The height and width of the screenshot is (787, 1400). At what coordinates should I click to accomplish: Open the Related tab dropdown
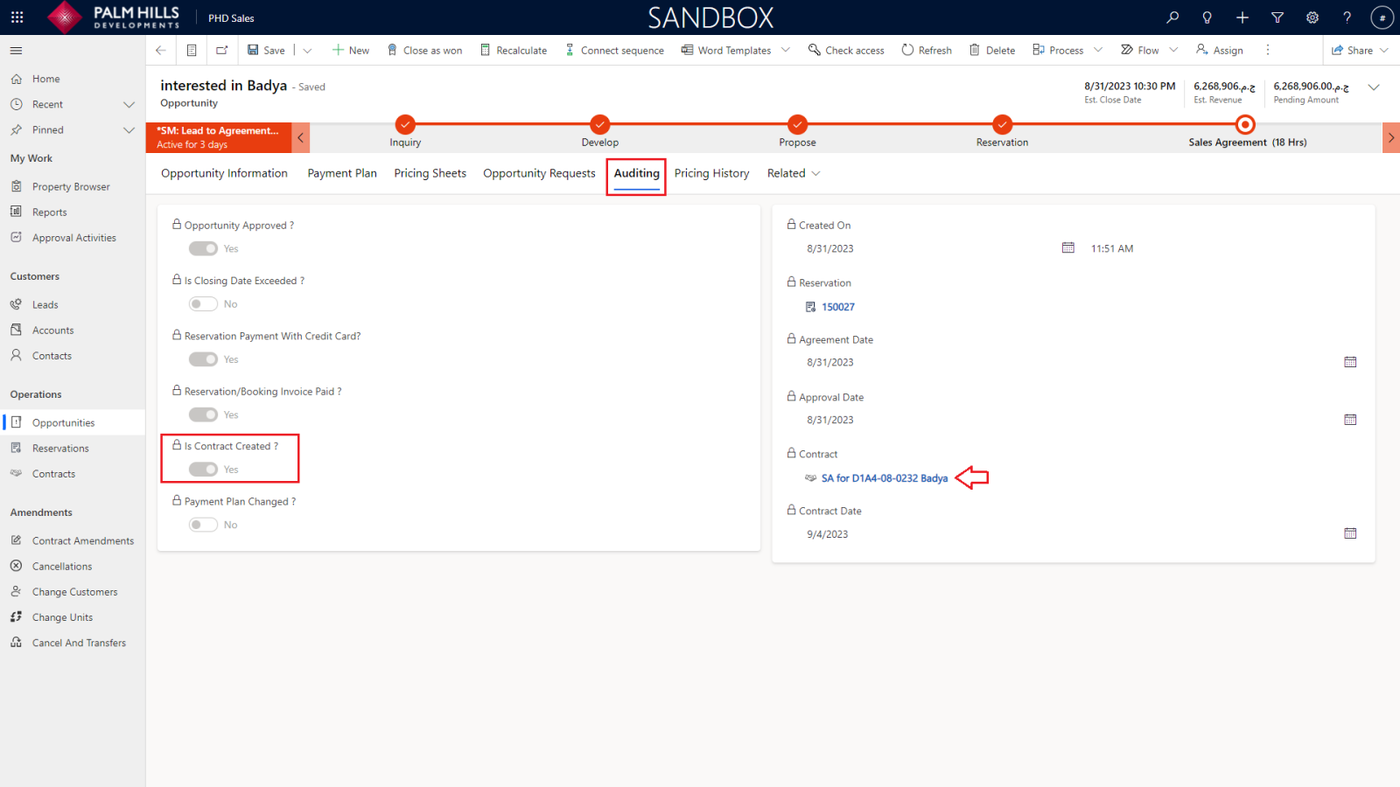(x=794, y=173)
